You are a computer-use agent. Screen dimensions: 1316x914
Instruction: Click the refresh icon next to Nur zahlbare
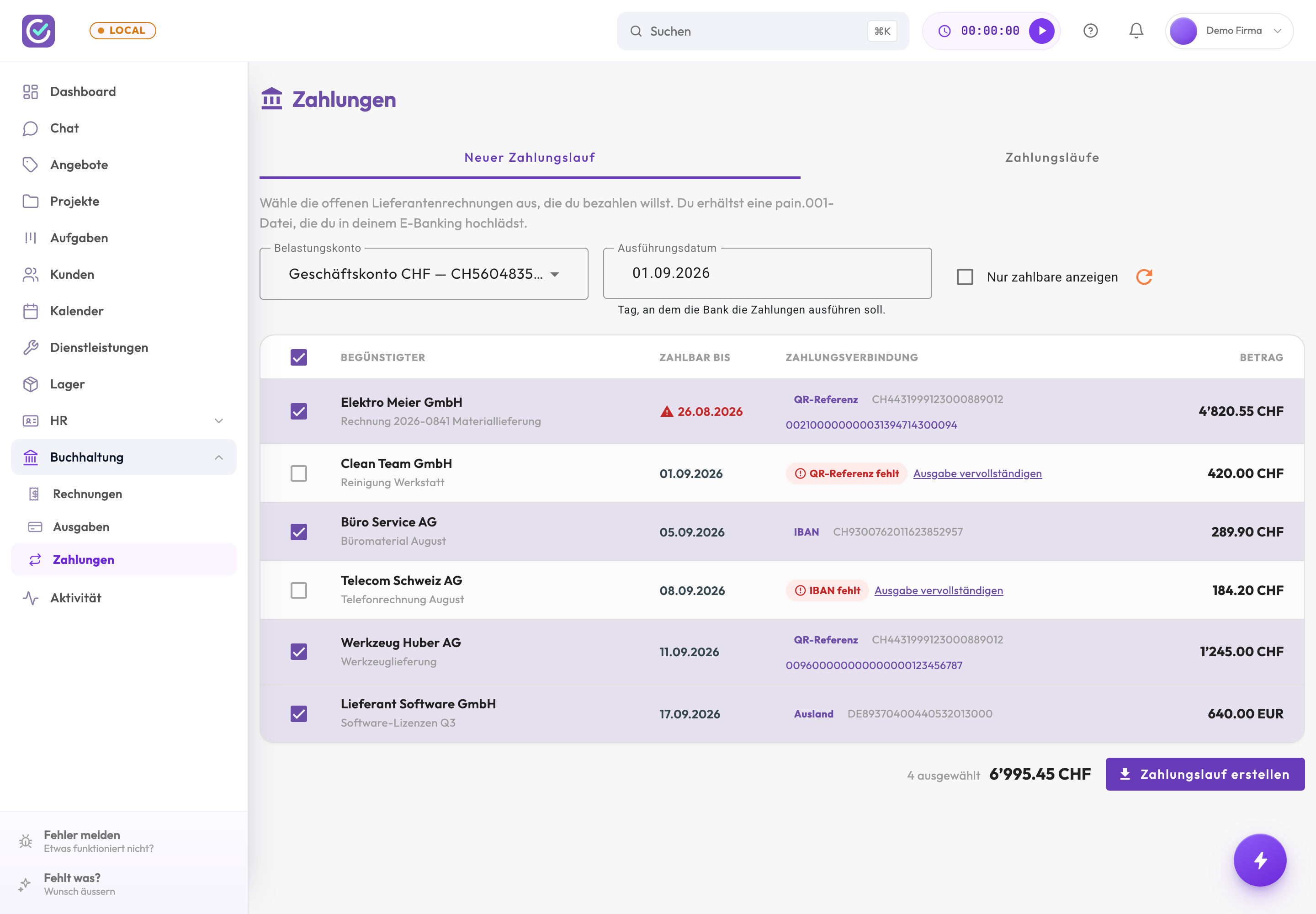tap(1144, 277)
